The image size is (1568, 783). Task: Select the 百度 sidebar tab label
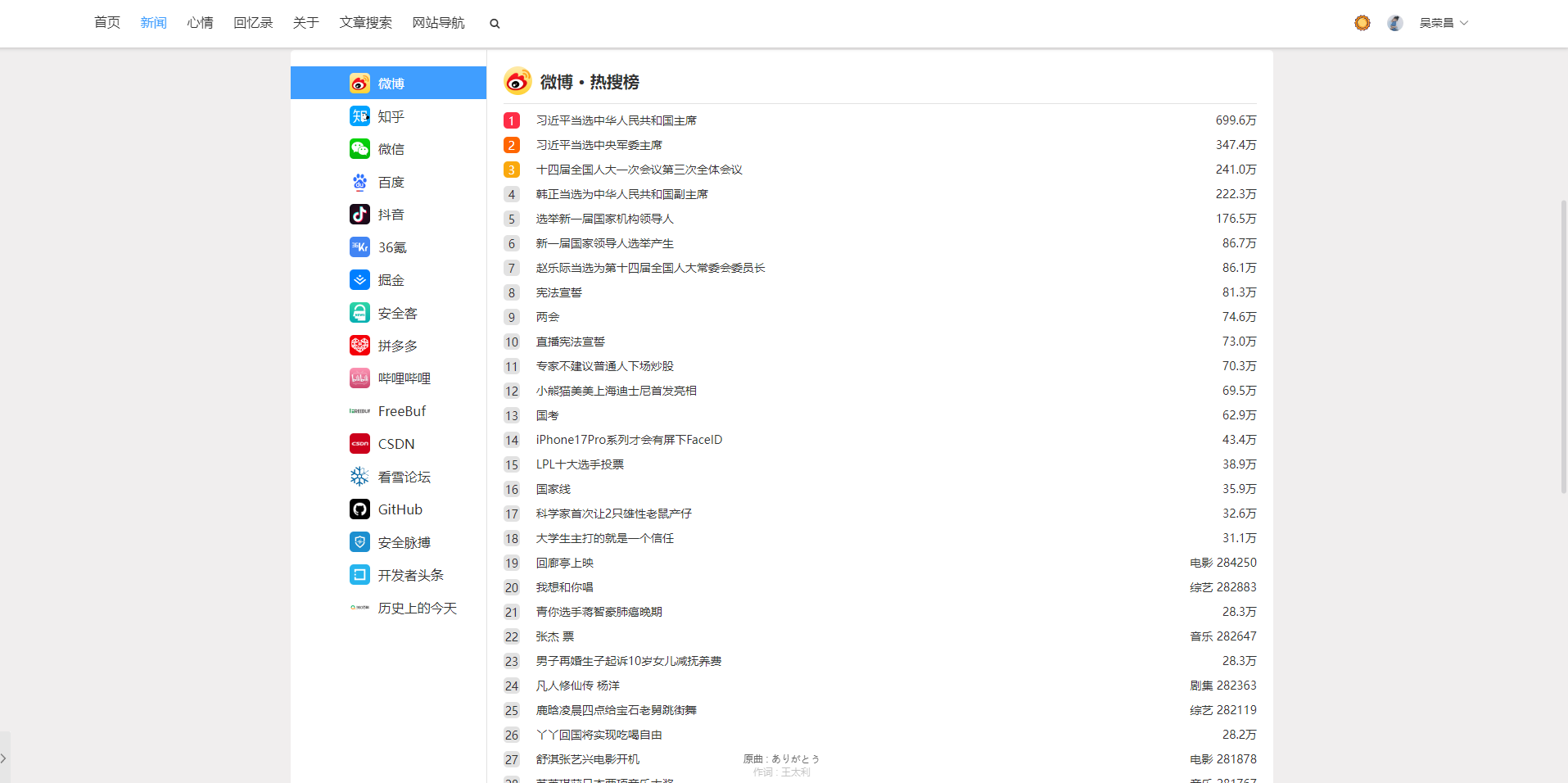(x=391, y=182)
